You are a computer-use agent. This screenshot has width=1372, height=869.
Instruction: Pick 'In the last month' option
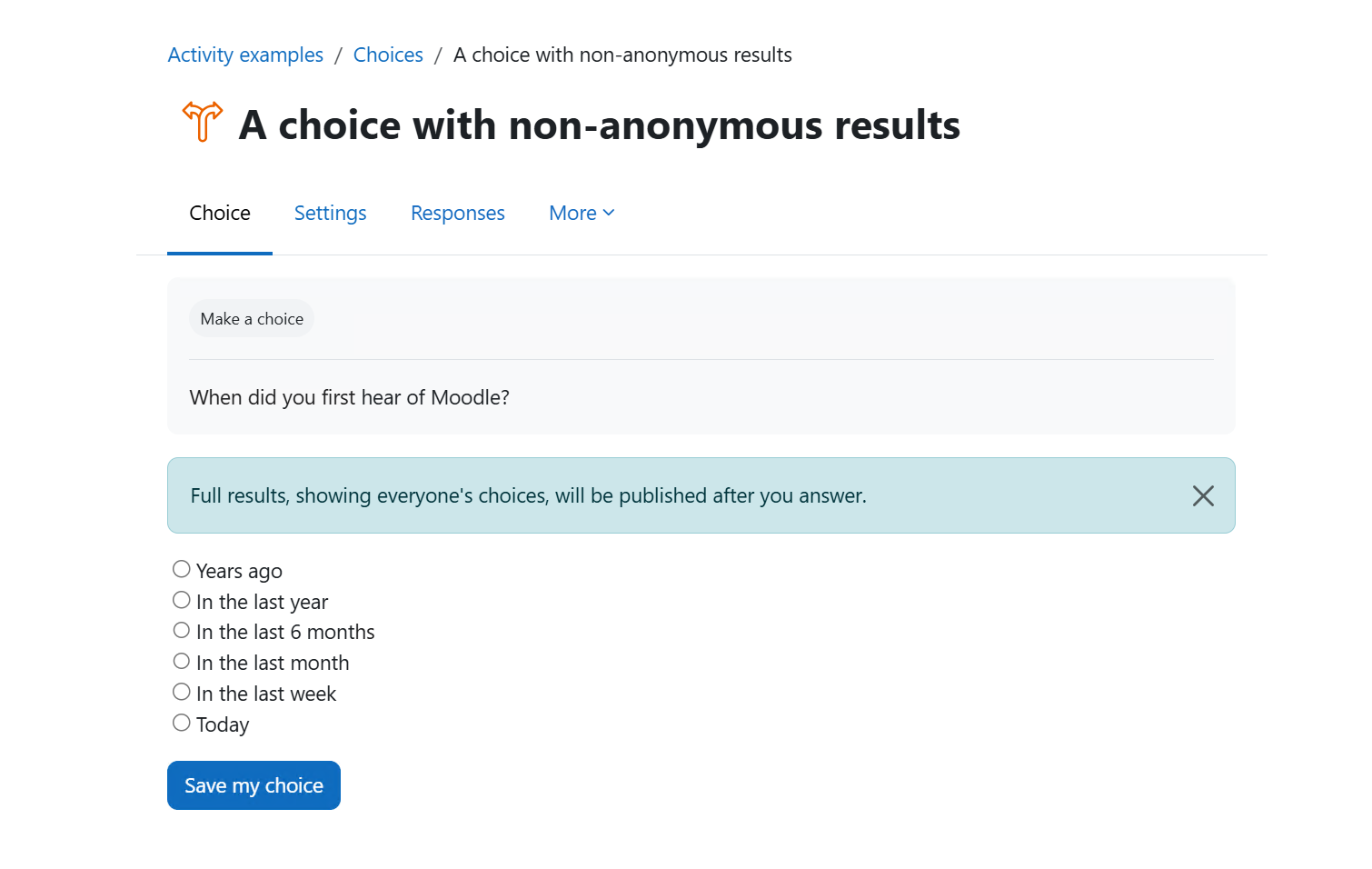(x=182, y=661)
